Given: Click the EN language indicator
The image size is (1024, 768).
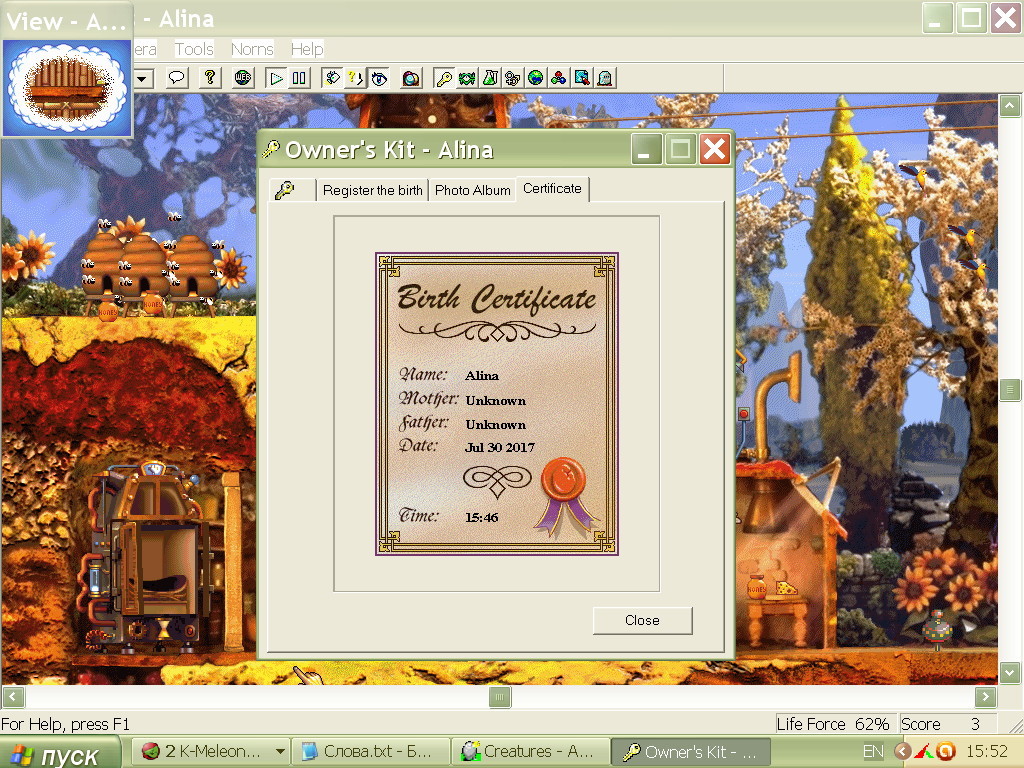Looking at the screenshot, I should point(872,752).
